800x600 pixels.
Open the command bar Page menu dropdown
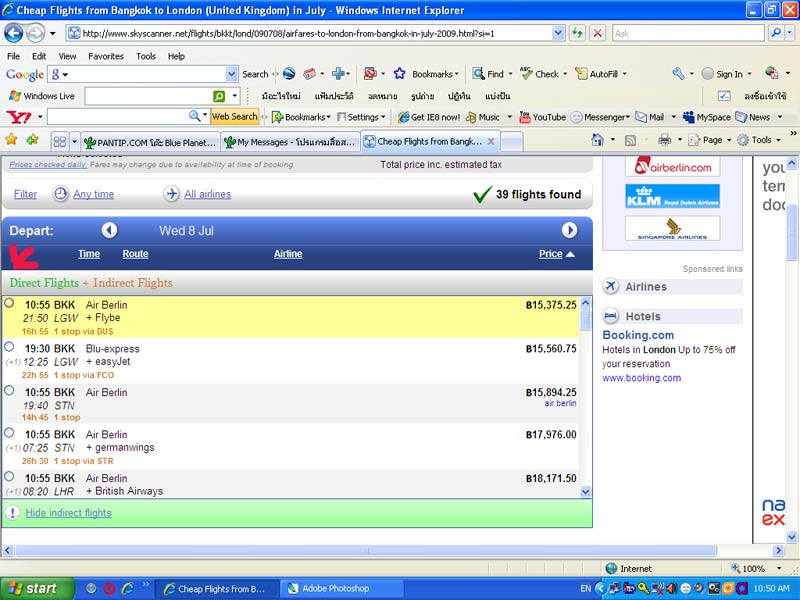[729, 140]
